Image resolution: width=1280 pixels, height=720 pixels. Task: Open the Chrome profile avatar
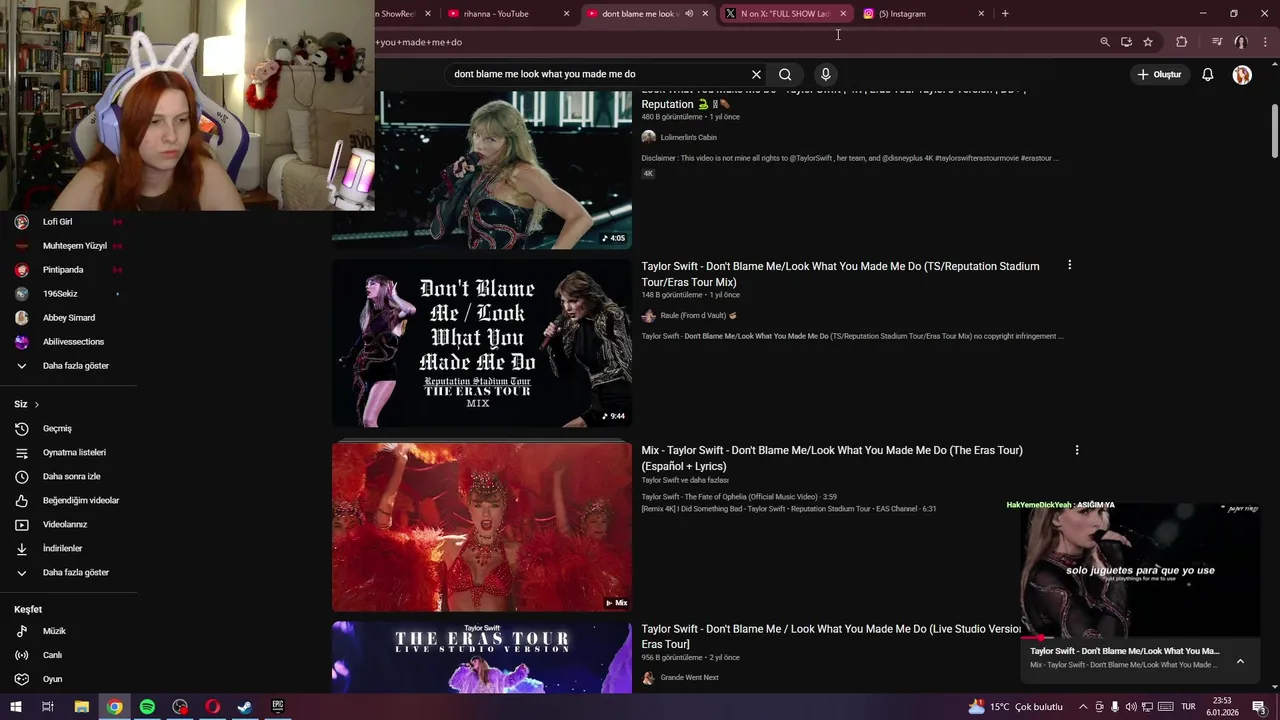tap(1240, 42)
